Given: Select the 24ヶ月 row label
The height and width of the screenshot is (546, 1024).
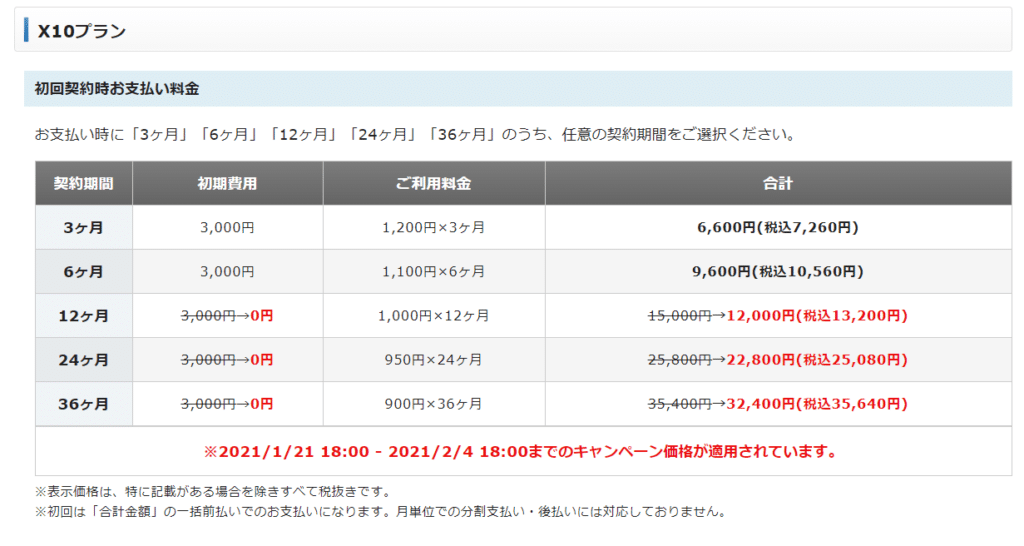Looking at the screenshot, I should point(84,360).
